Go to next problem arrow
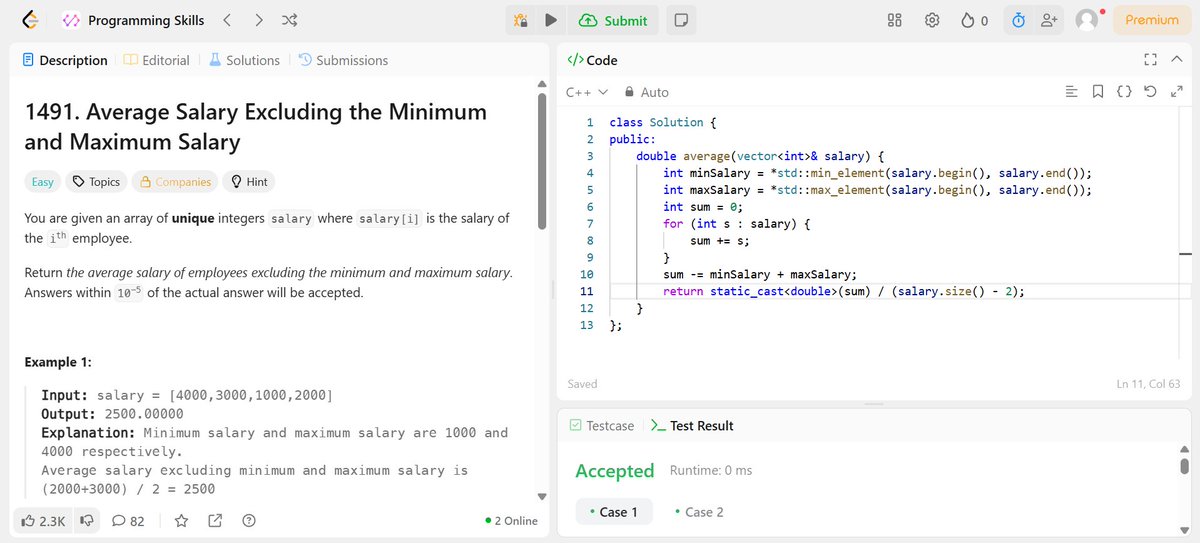This screenshot has height=543, width=1200. [259, 20]
